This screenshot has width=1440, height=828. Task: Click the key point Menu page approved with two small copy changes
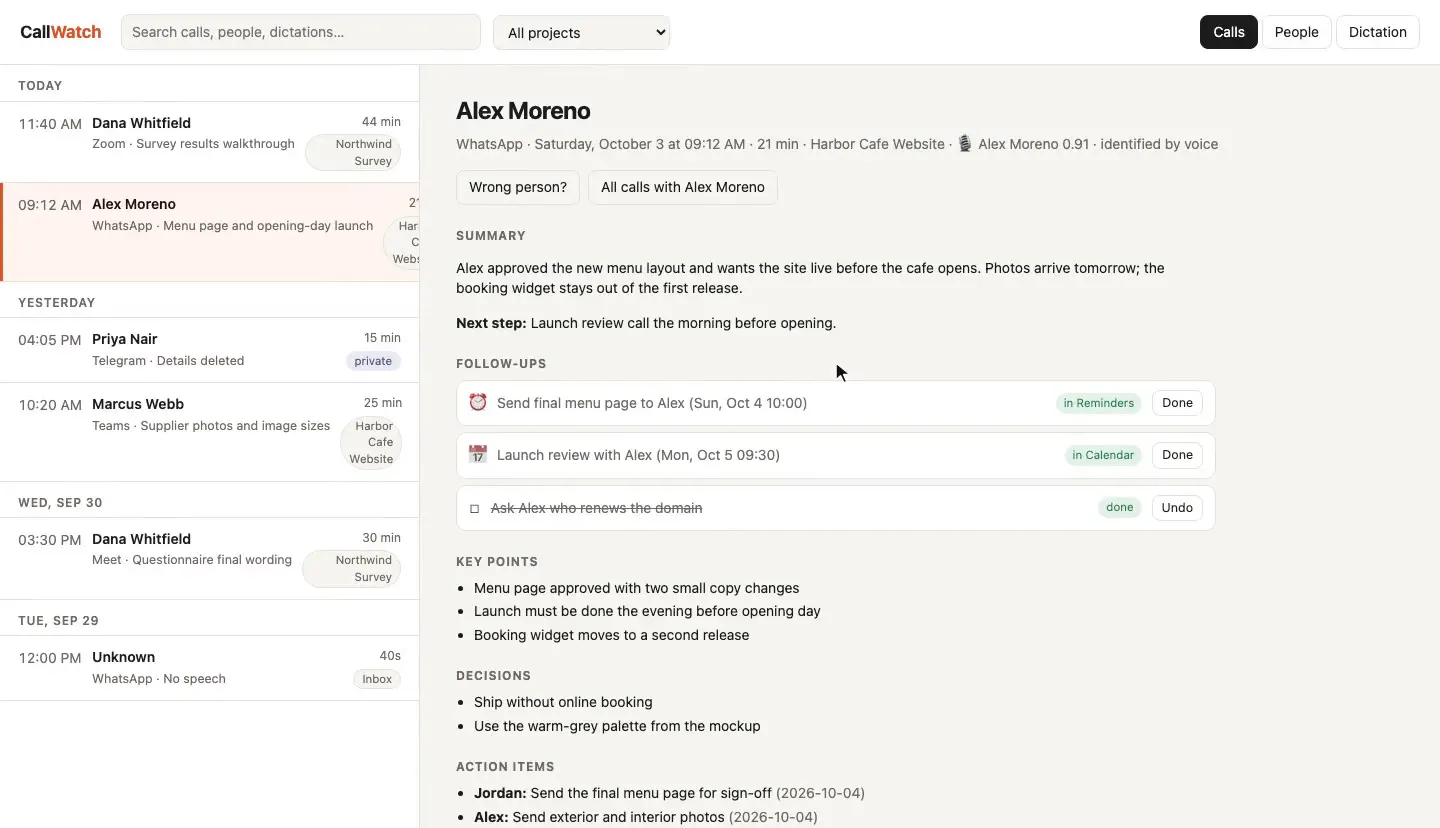pyautogui.click(x=636, y=588)
